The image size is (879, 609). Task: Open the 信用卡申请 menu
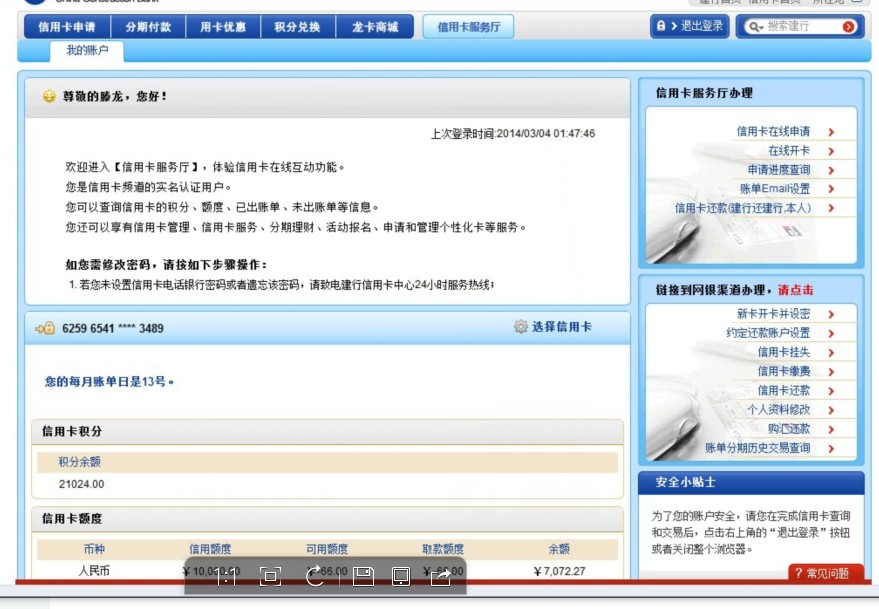point(67,26)
